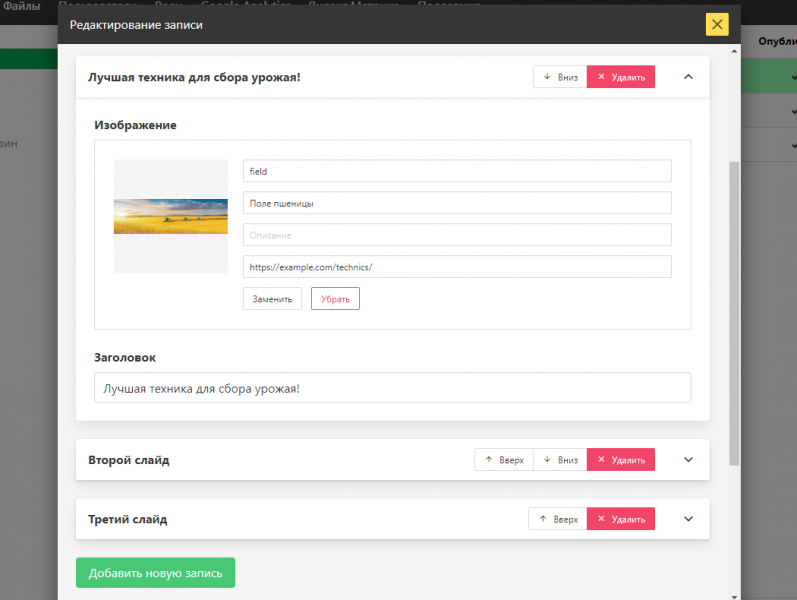Click Заменить to replace the image
This screenshot has height=600, width=797.
pyautogui.click(x=272, y=299)
